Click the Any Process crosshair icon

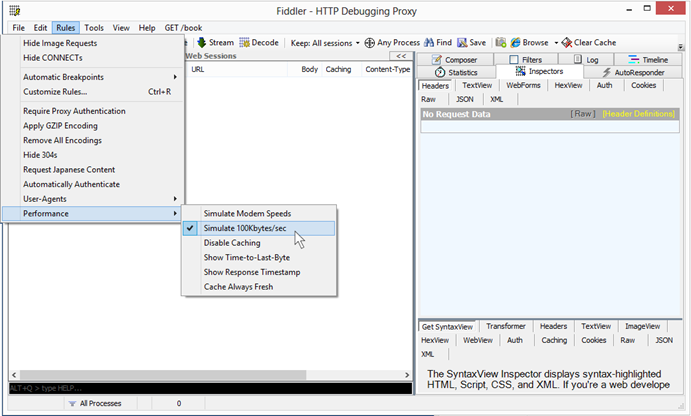[x=370, y=43]
